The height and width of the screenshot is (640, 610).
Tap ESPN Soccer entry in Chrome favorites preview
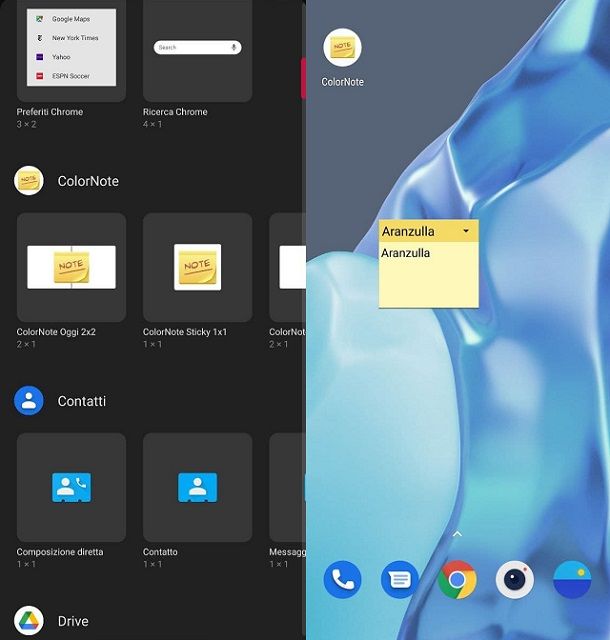(x=63, y=76)
